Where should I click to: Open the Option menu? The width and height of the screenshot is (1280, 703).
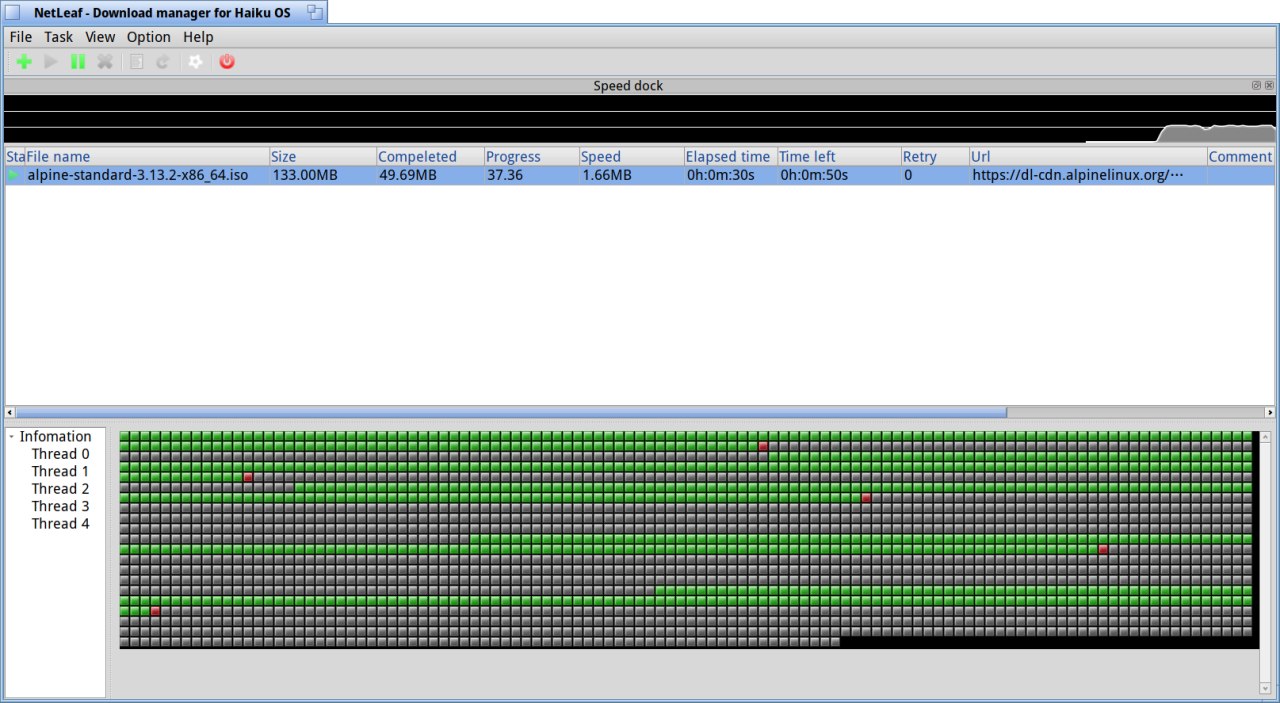tap(149, 37)
